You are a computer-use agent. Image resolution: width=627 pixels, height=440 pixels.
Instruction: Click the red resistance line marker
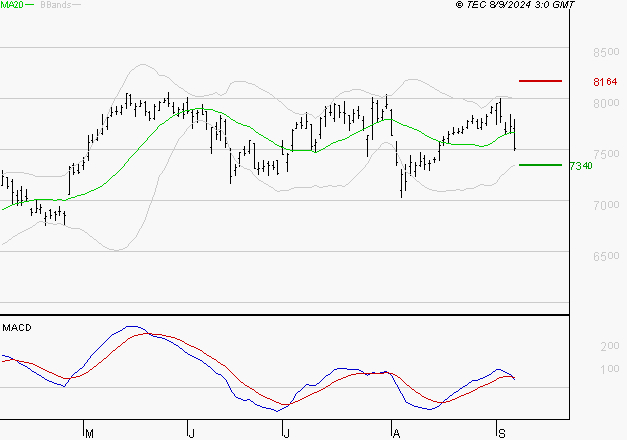point(540,81)
